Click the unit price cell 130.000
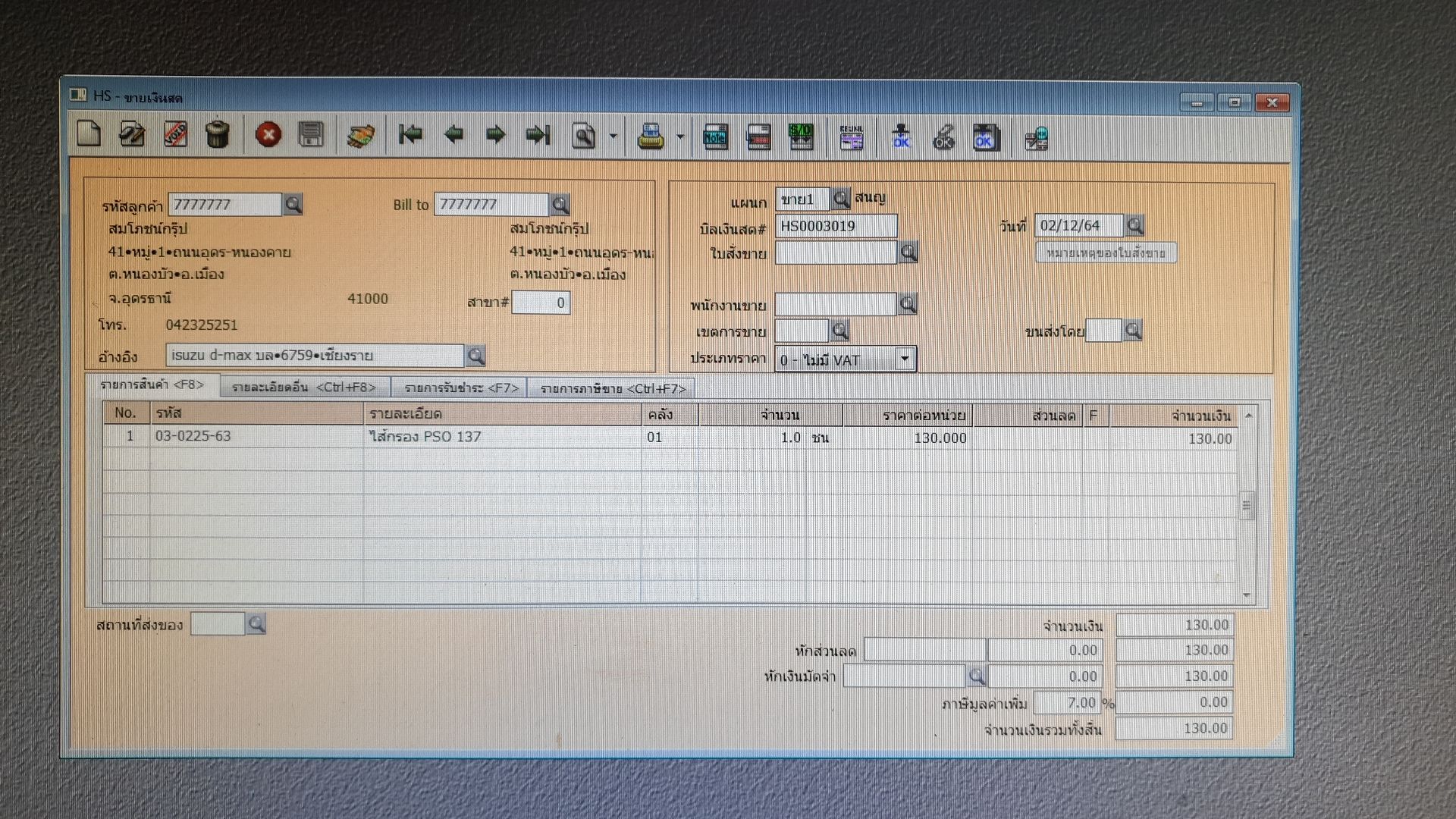 (x=908, y=438)
